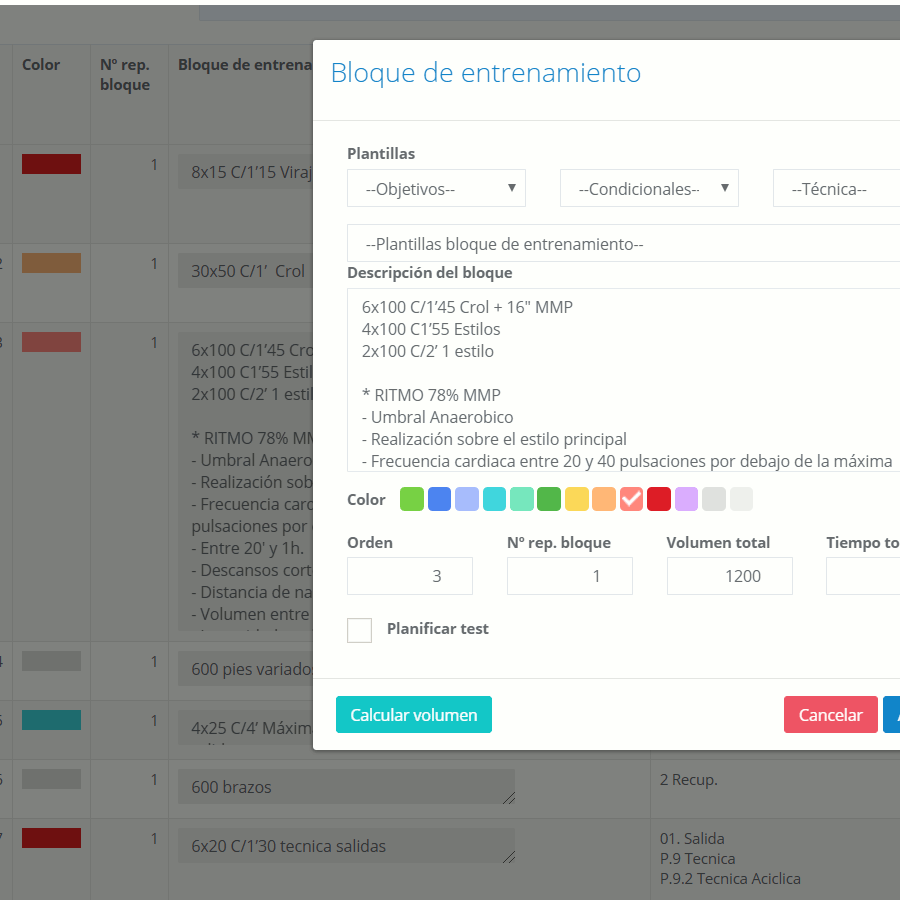Click the 4x25 C/4' Máxima block field
900x900 pixels.
(x=245, y=728)
